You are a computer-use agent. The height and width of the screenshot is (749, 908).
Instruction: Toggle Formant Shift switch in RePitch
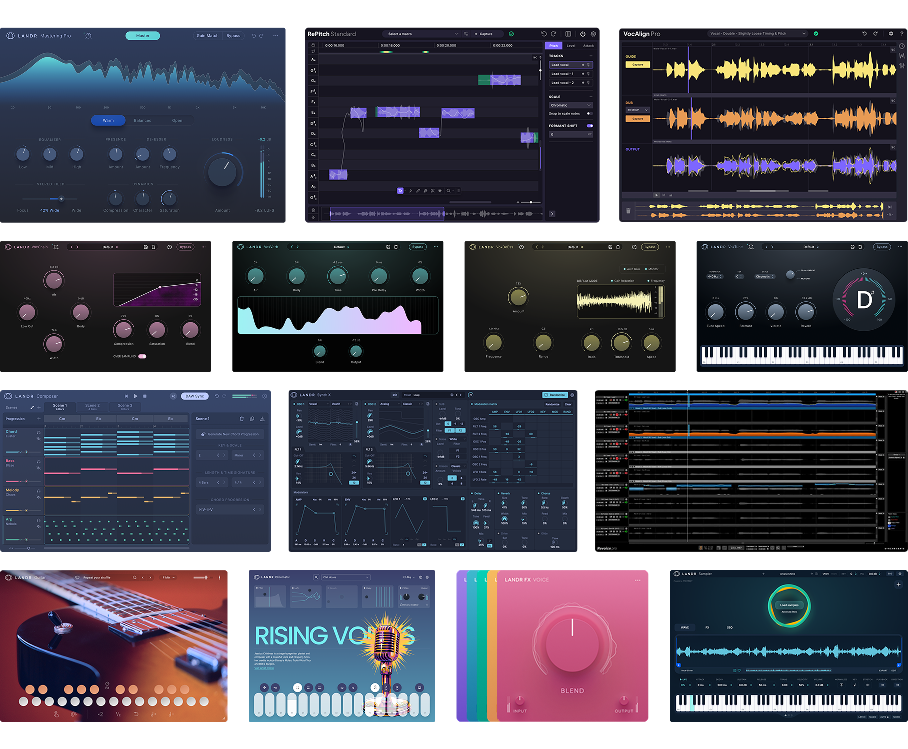click(590, 125)
